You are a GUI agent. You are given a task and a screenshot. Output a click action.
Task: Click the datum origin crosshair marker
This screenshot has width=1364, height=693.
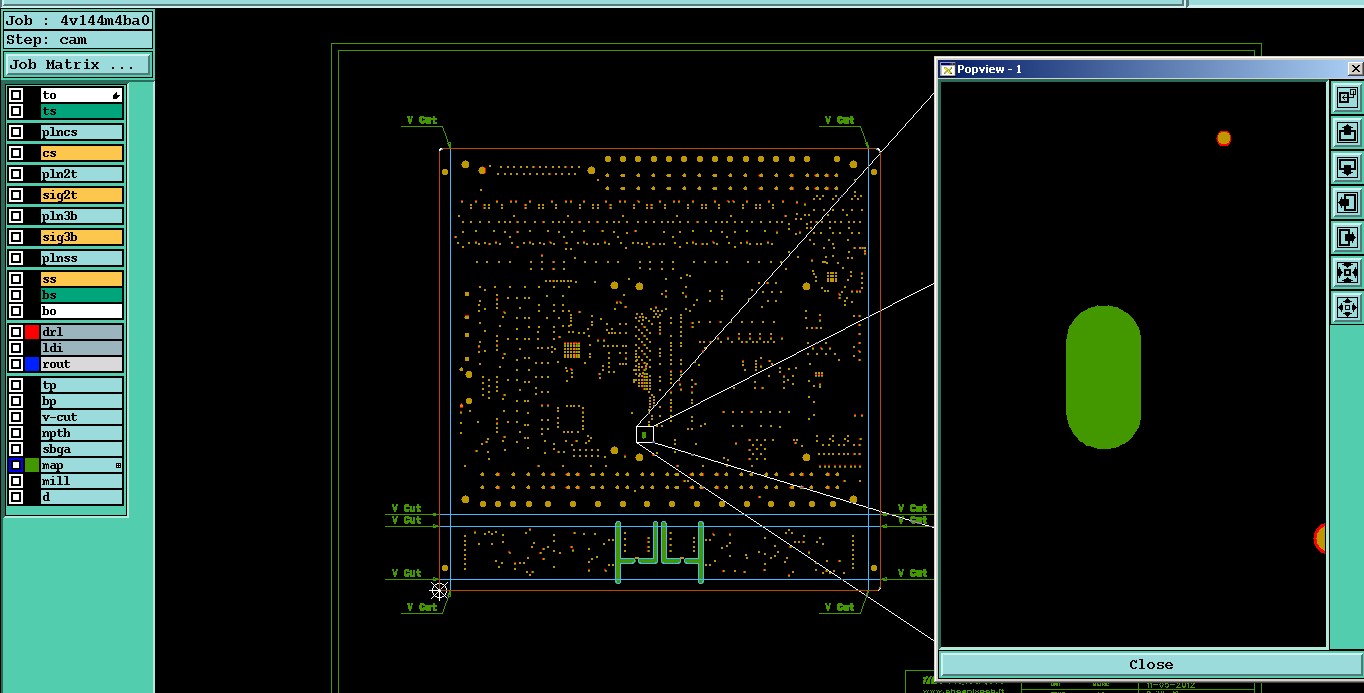point(438,590)
